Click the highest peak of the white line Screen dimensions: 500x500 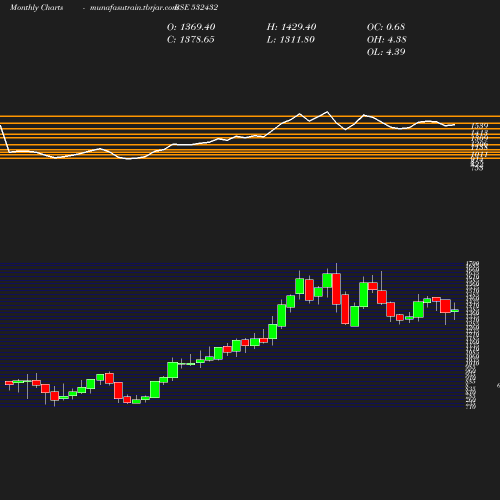pos(327,112)
